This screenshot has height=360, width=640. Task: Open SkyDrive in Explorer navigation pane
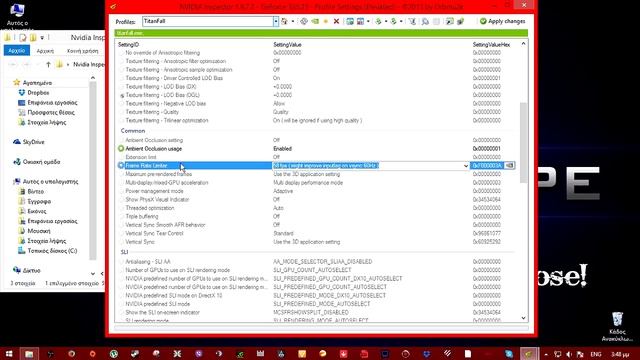(33, 142)
